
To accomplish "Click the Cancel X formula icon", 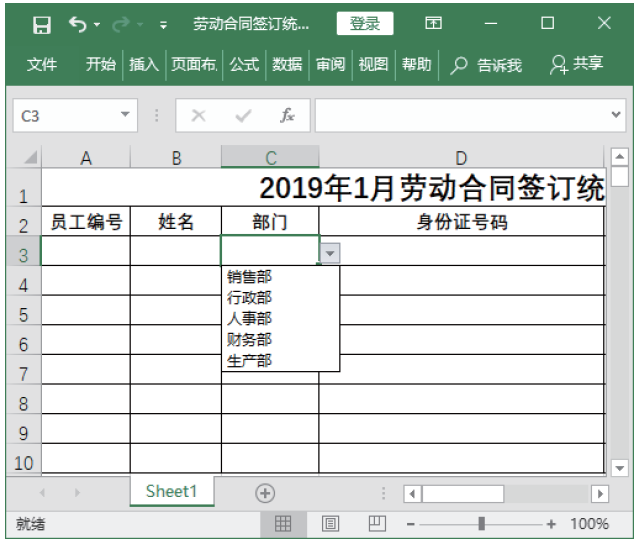I will (198, 116).
